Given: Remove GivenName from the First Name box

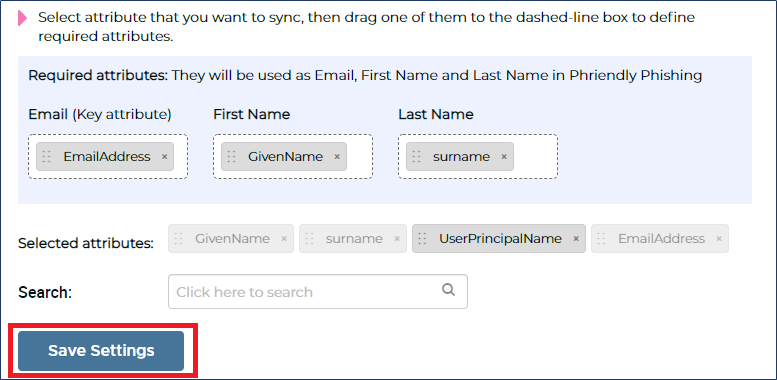Looking at the screenshot, I should (337, 157).
